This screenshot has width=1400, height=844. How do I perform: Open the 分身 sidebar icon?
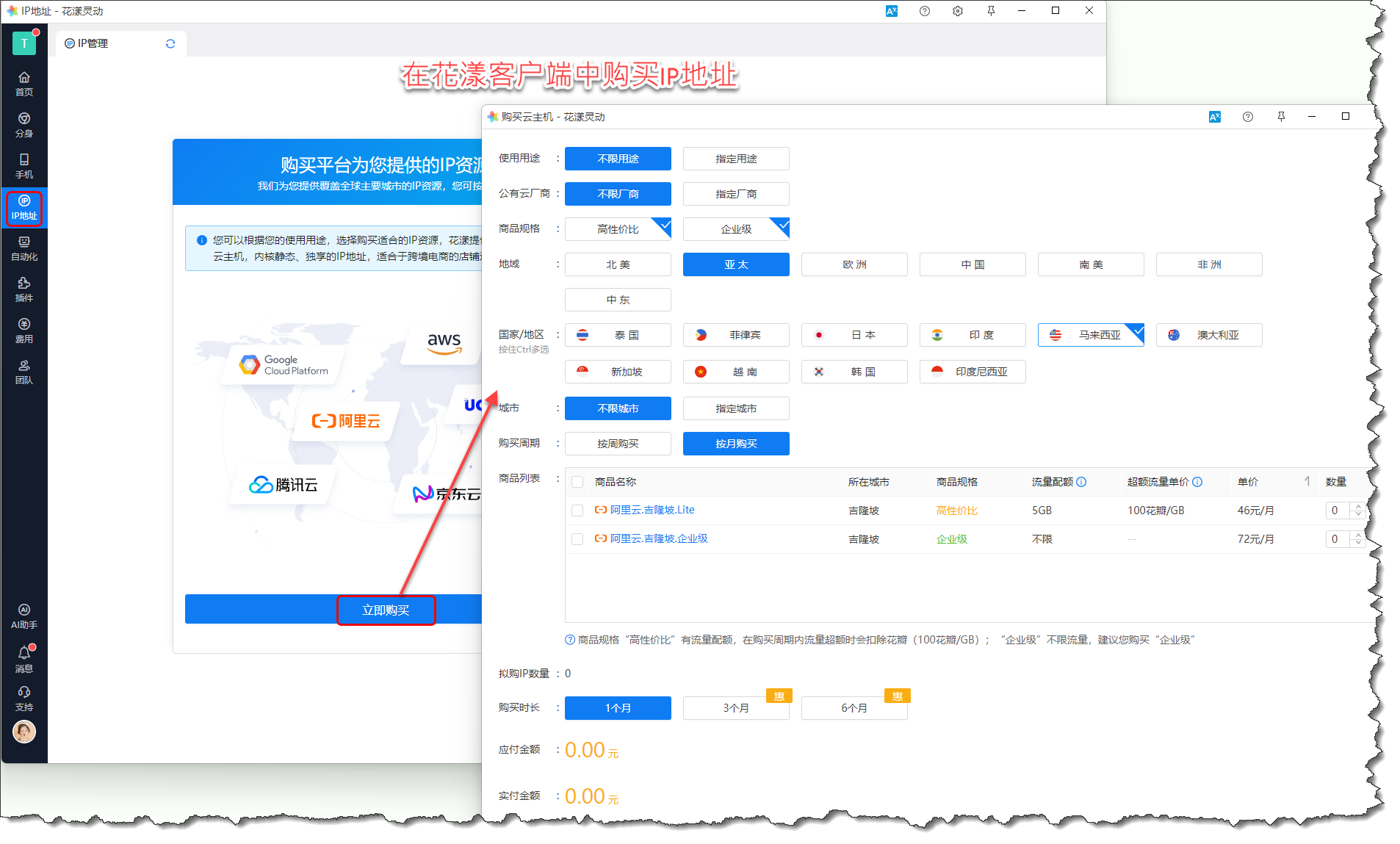coord(24,126)
